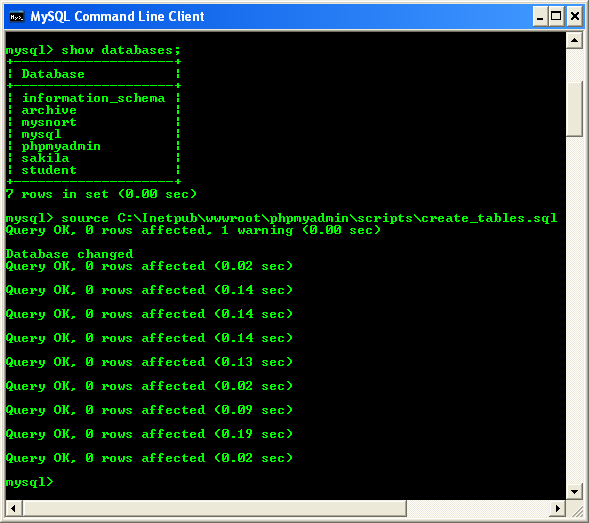Close the MySQL Command Line Client window

575,17
